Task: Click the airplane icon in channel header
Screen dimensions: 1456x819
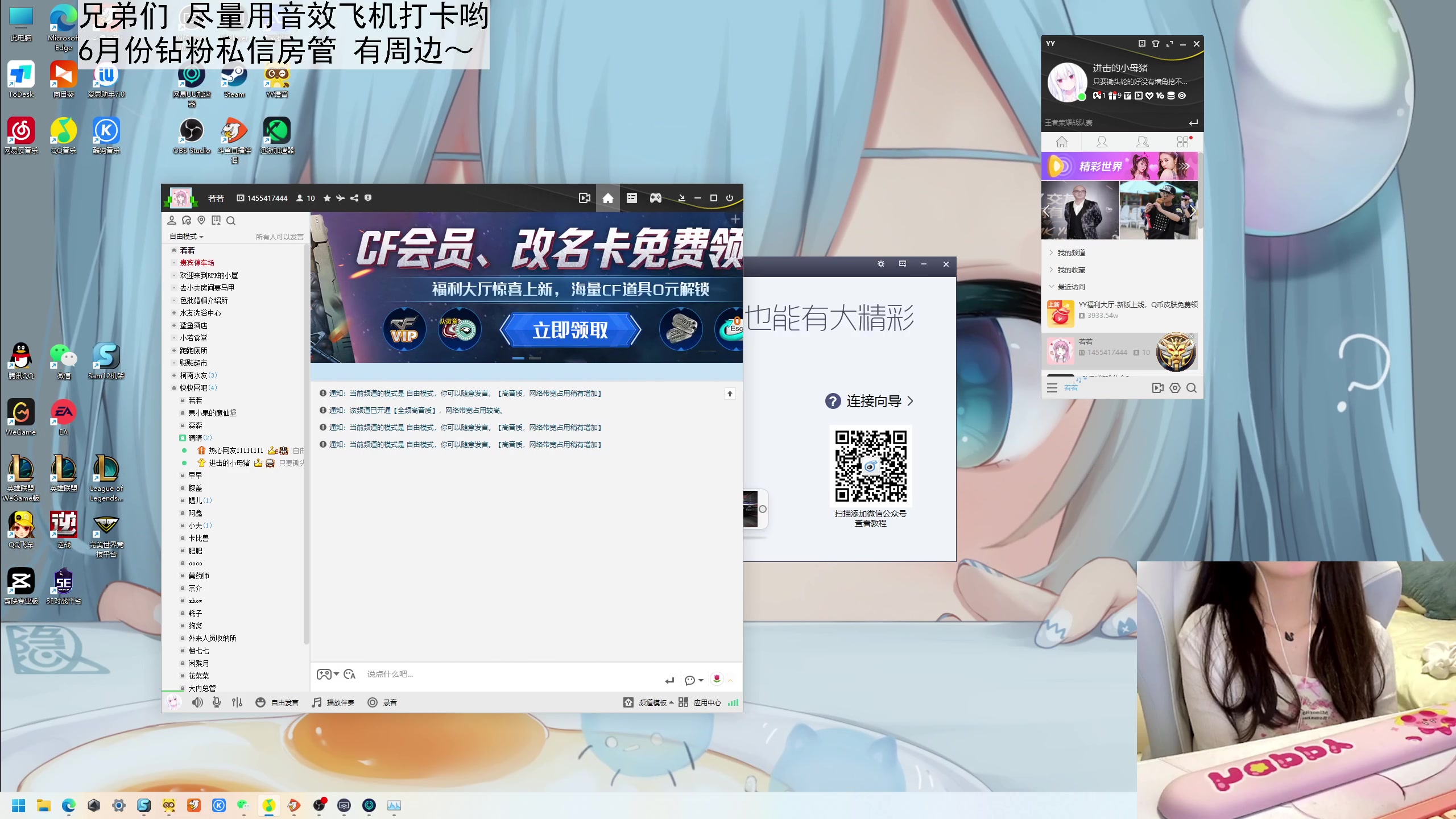Action: (340, 198)
